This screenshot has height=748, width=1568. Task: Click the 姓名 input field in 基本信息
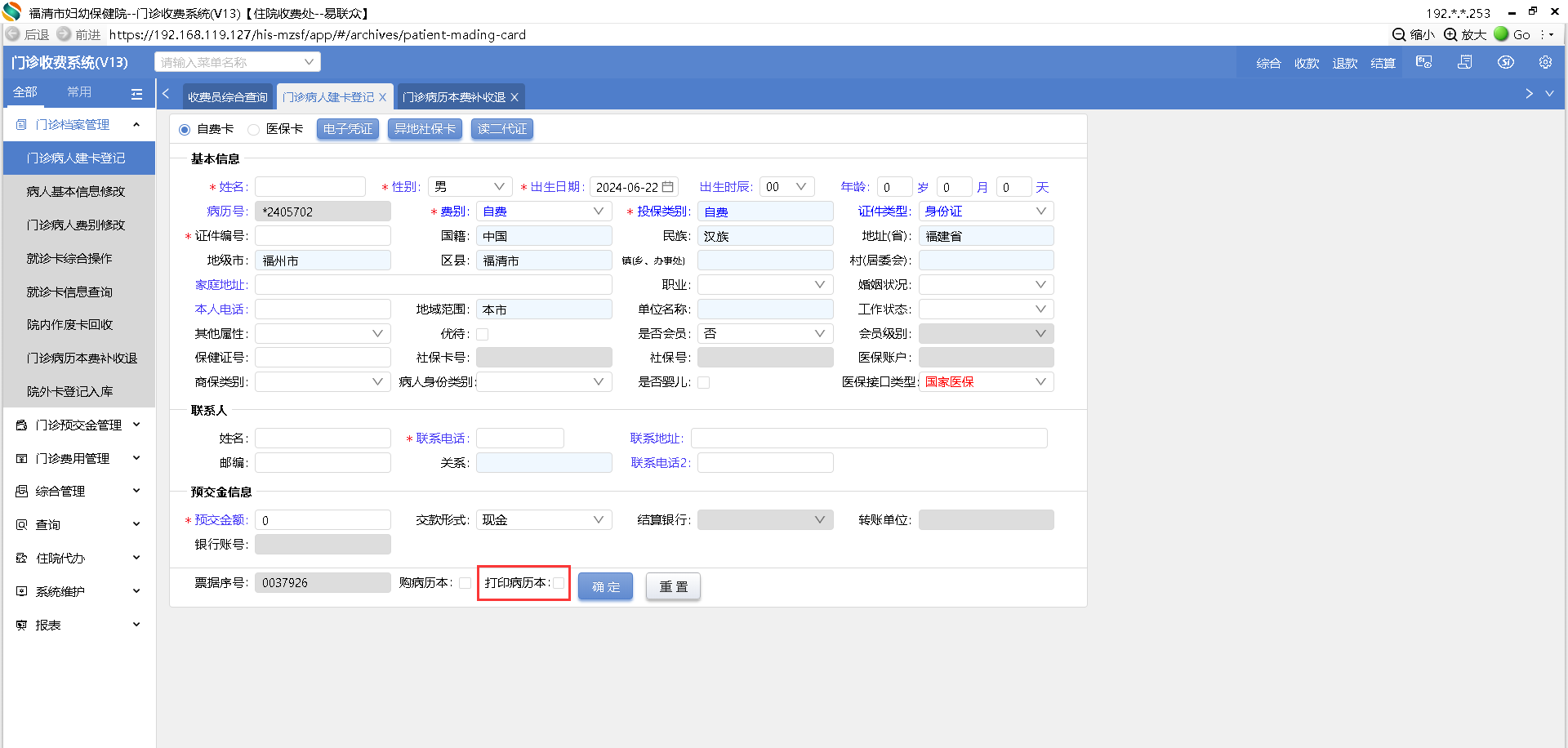point(310,187)
